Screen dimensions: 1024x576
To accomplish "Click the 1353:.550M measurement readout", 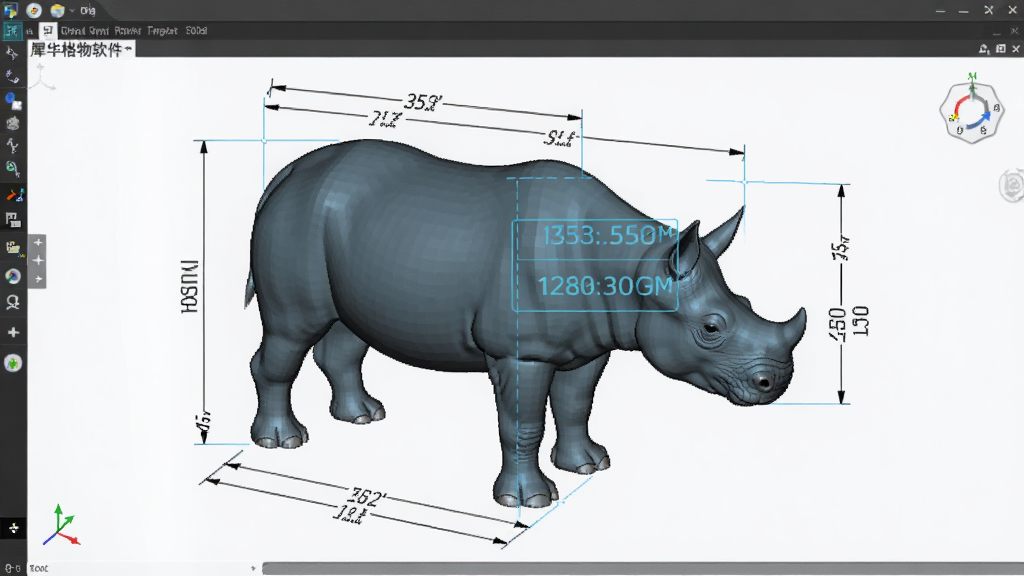I will pos(607,235).
